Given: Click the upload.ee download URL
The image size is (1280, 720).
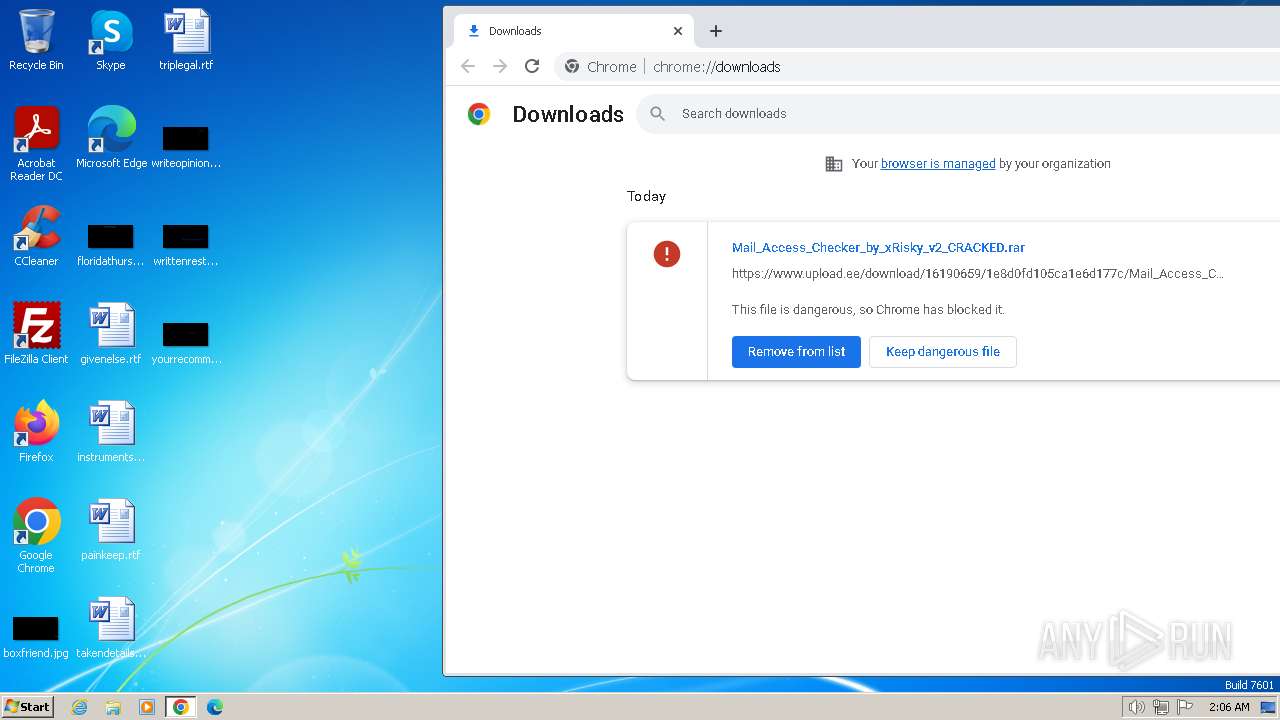Looking at the screenshot, I should click(x=977, y=274).
